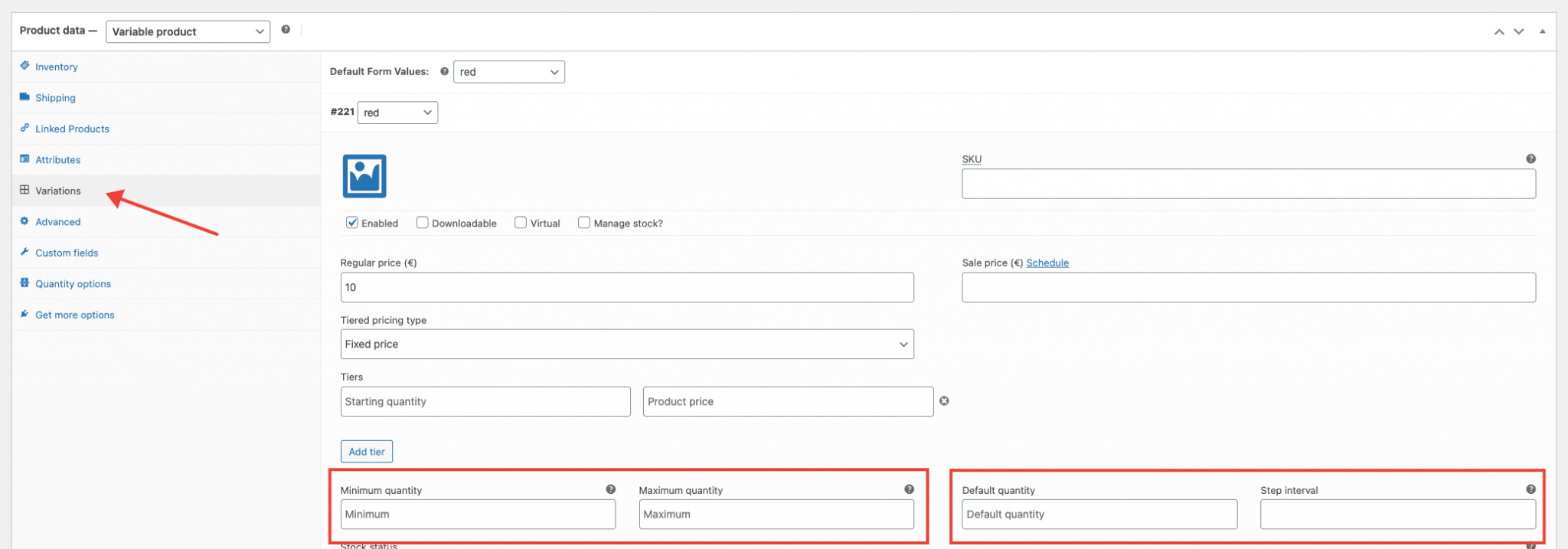
Task: Click the Regular price input field
Action: coord(626,288)
